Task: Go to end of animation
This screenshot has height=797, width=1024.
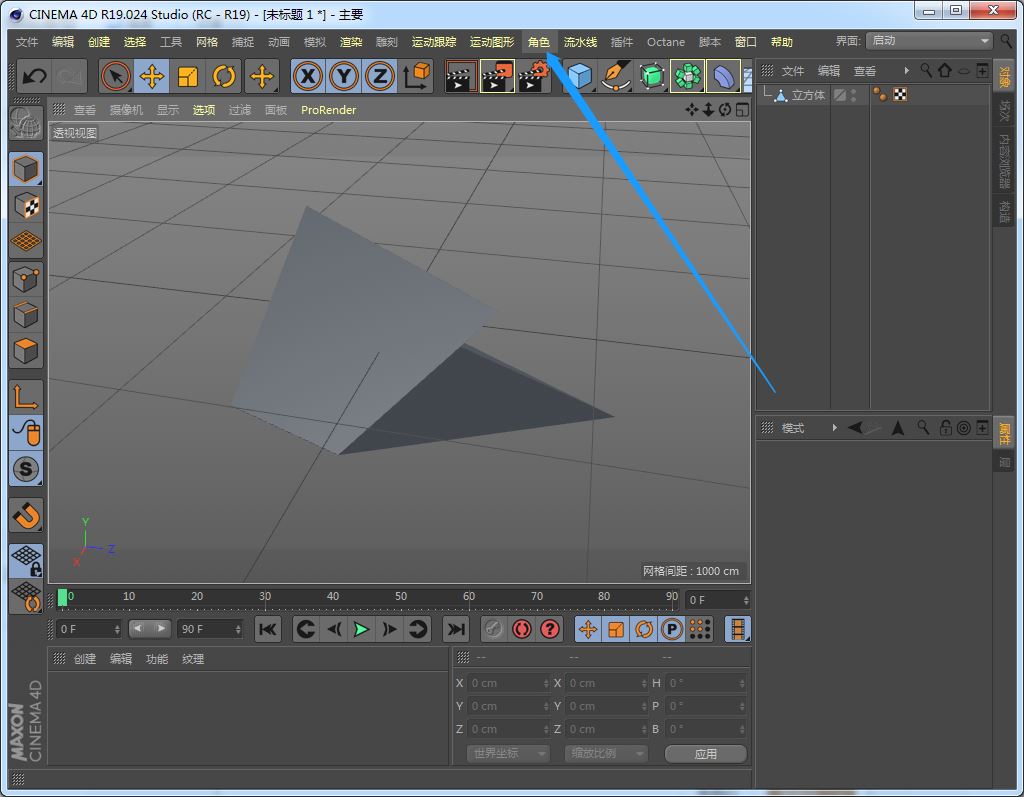Action: pos(456,629)
